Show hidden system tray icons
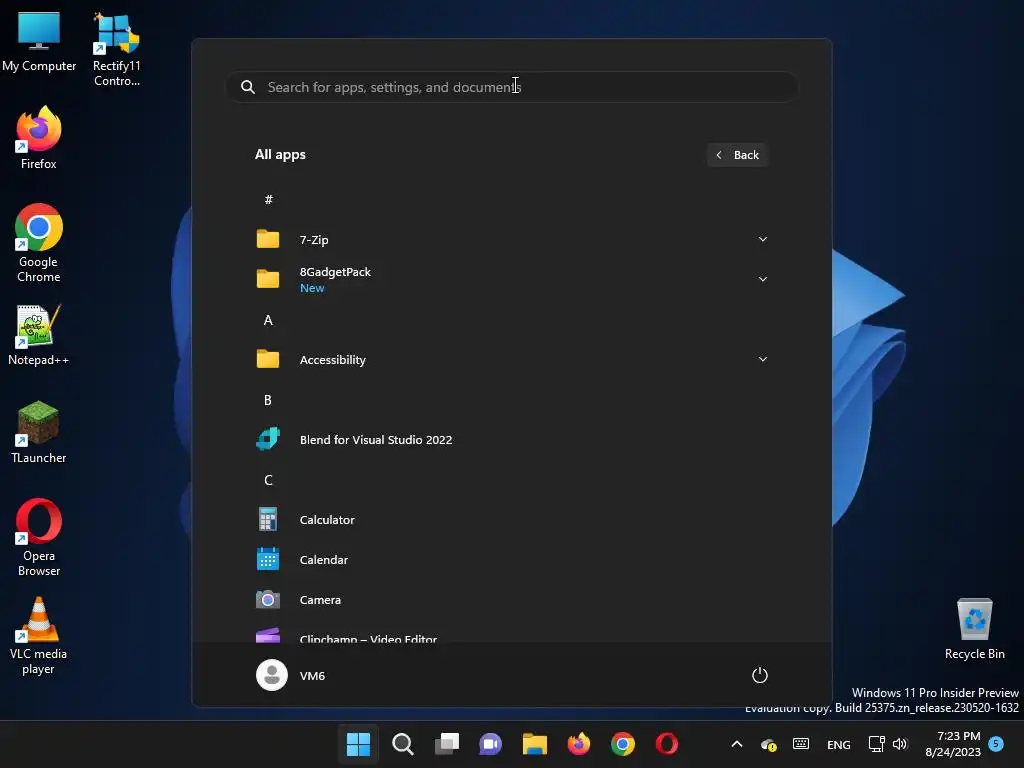 click(x=737, y=744)
